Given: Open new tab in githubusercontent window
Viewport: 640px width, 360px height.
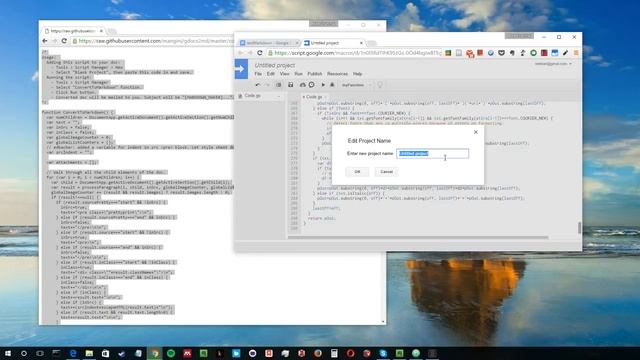Looking at the screenshot, I should [111, 31].
